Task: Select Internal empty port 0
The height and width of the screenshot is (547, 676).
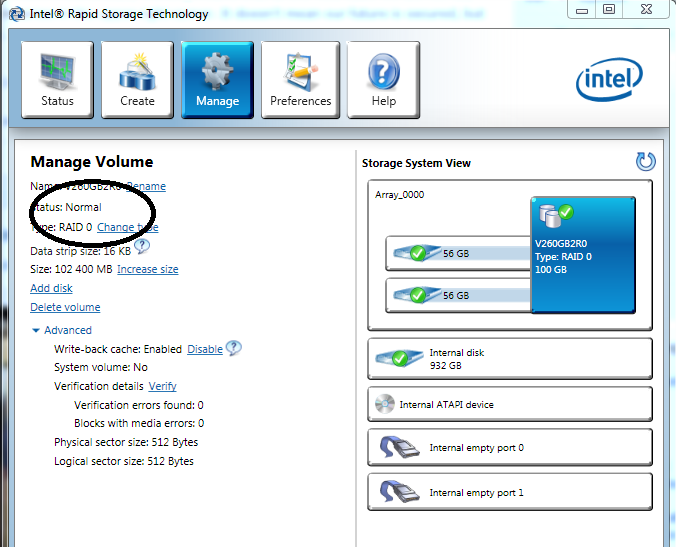Action: click(x=510, y=447)
